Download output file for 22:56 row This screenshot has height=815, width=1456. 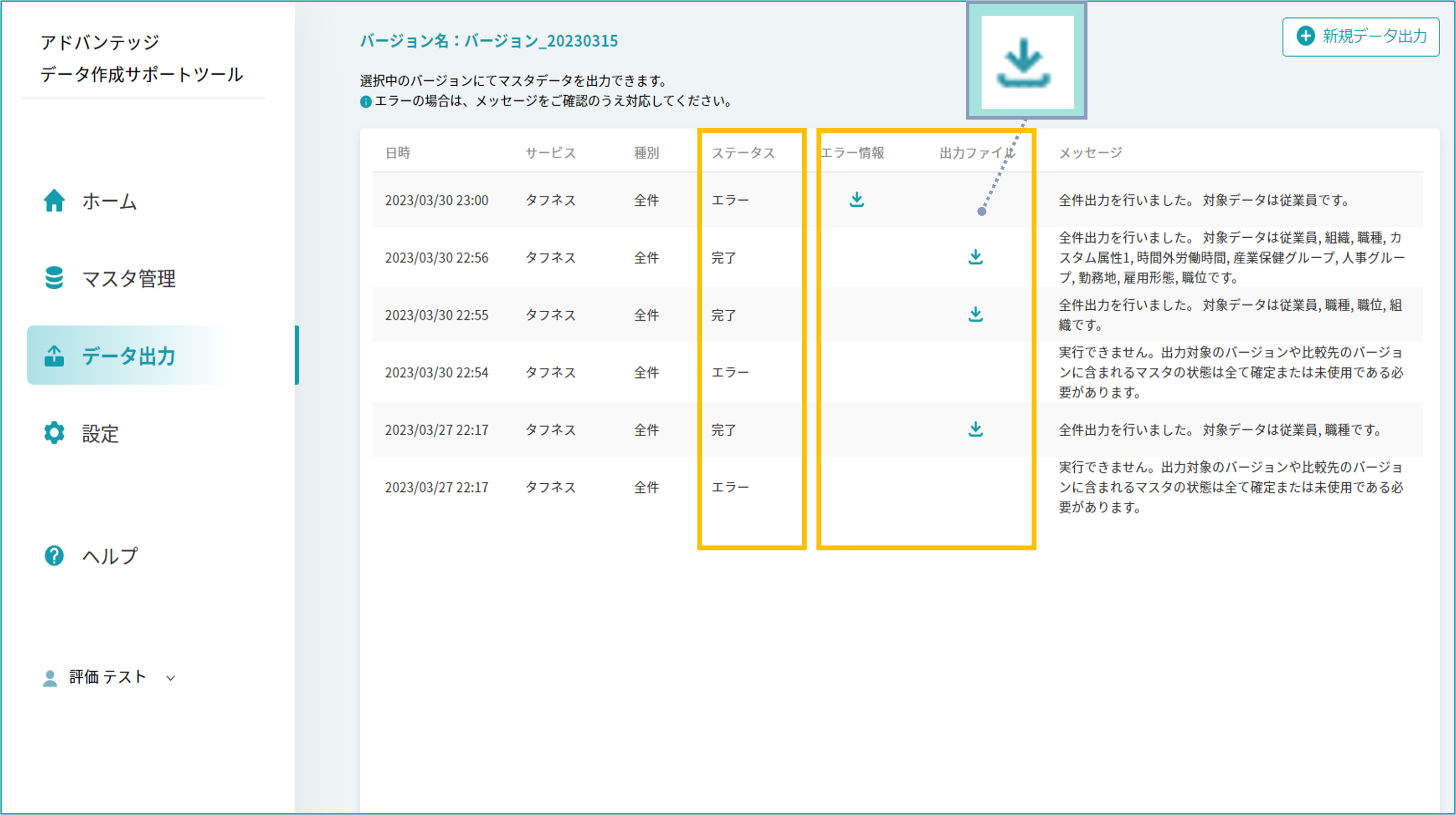pos(976,257)
